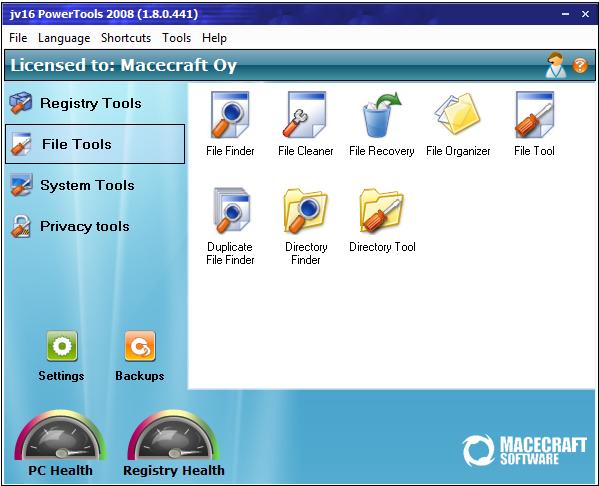
Task: Launch the Directory Finder tool
Action: 305,210
